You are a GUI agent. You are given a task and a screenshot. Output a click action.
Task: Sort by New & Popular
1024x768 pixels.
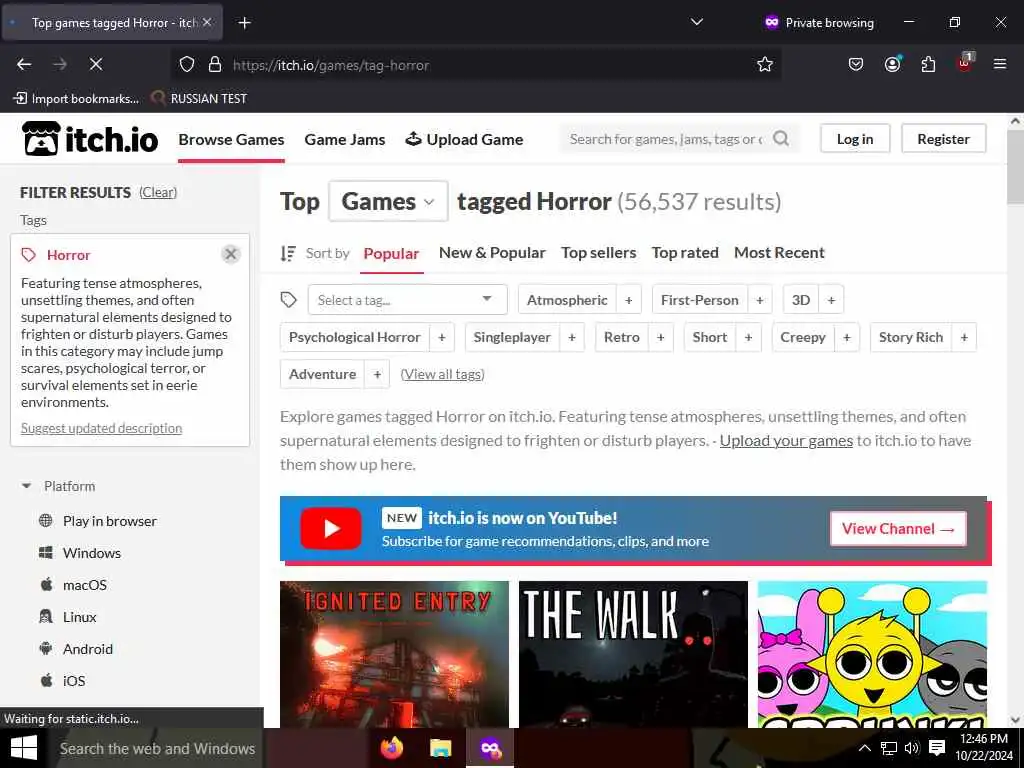click(x=492, y=253)
